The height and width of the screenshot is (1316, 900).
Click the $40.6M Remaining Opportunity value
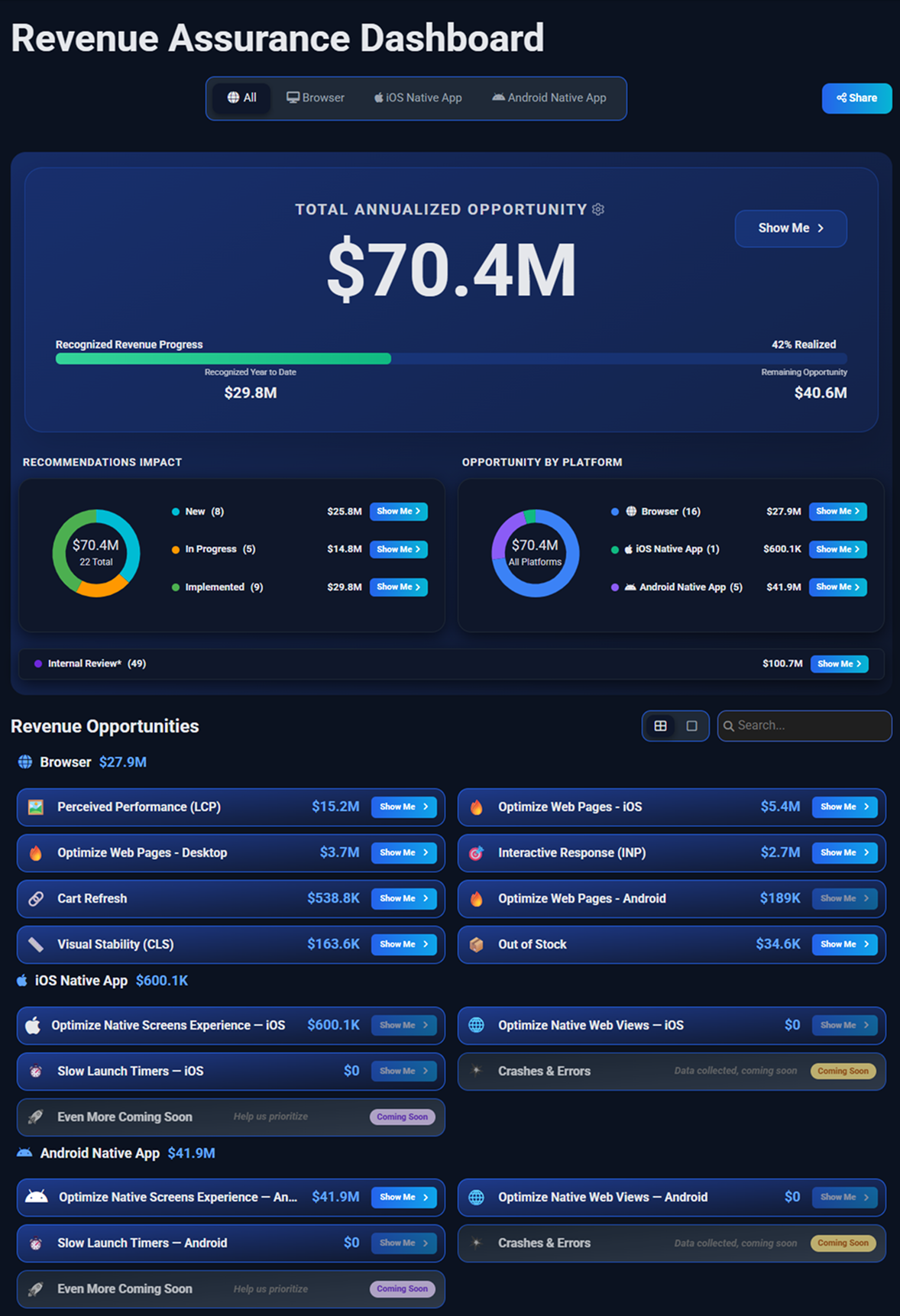821,393
